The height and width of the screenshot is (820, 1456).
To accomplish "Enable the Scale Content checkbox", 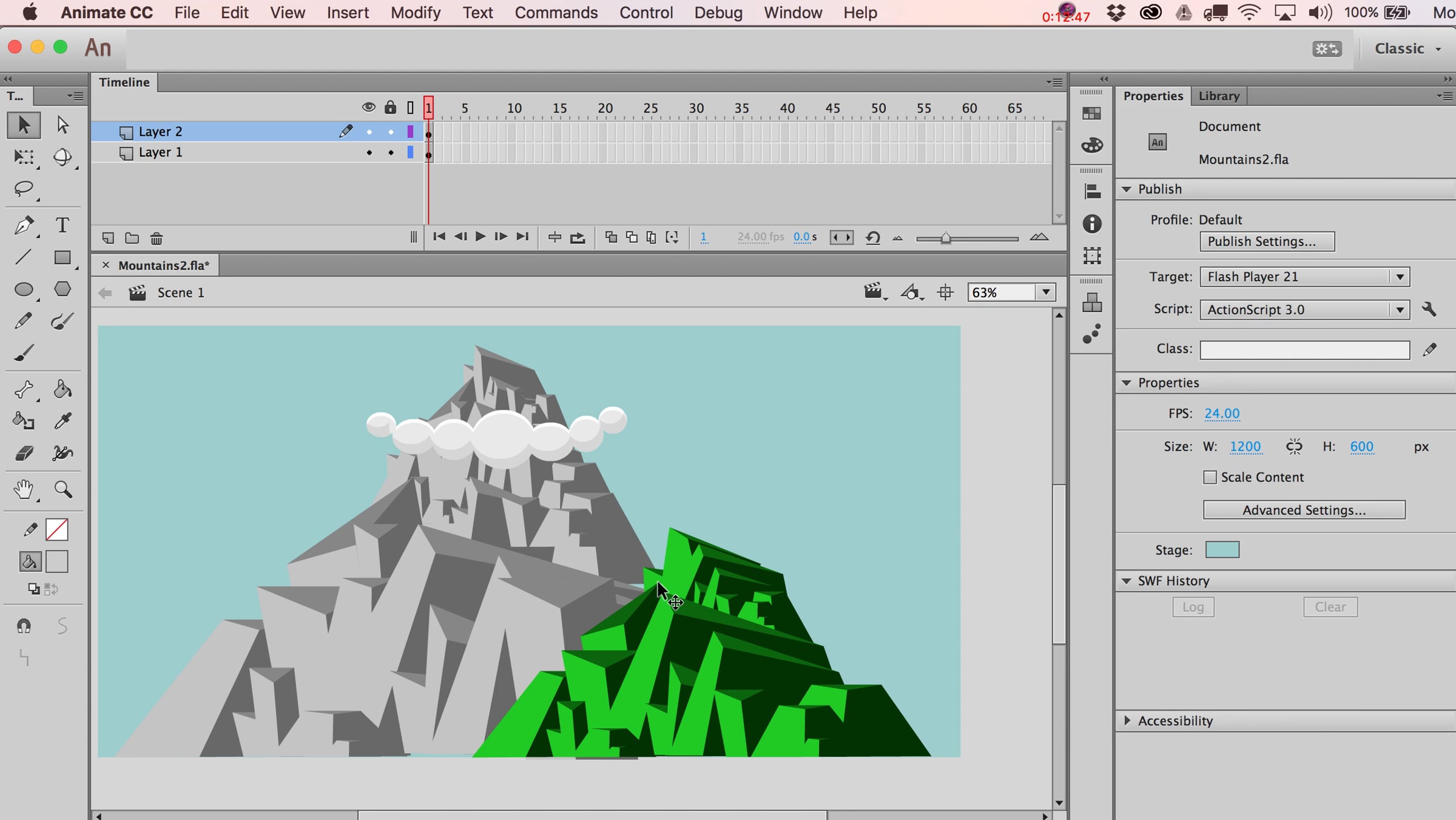I will [1210, 477].
